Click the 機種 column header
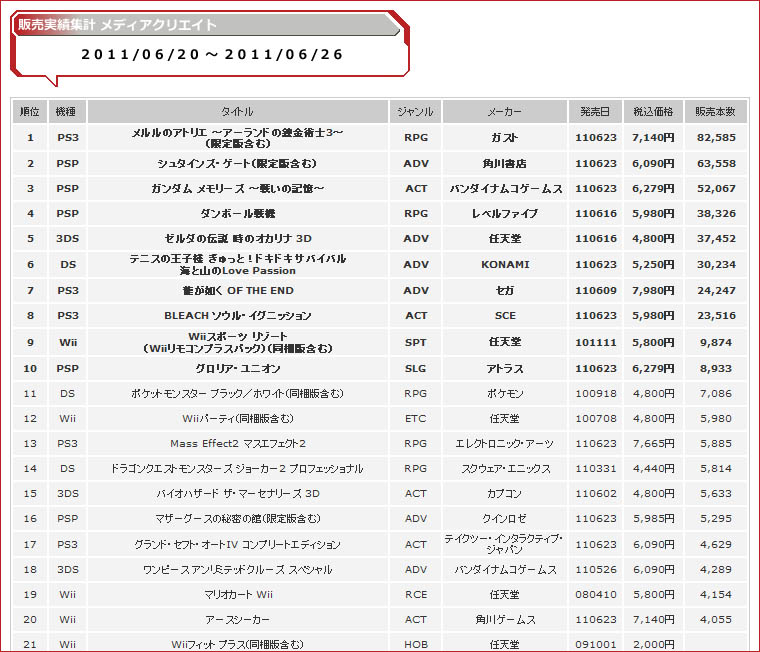 (67, 111)
